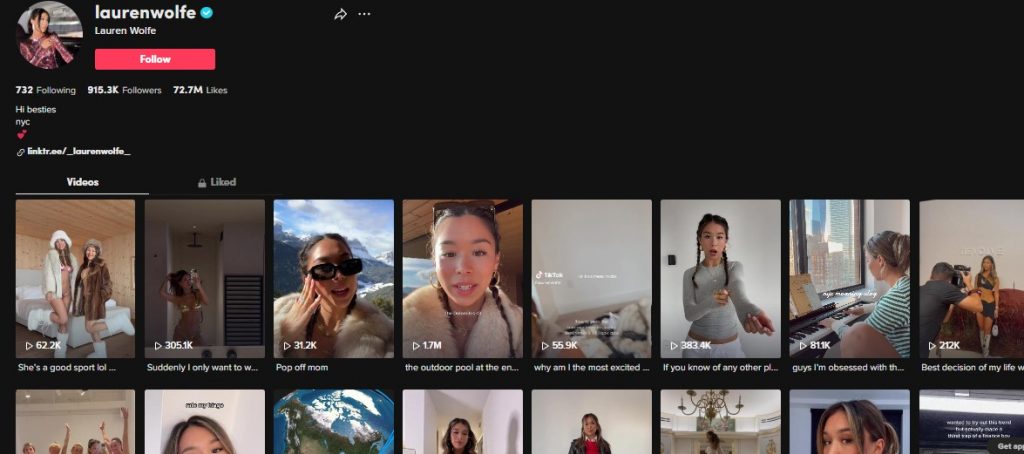The height and width of the screenshot is (454, 1024).
Task: Open the three-dots more options menu
Action: tap(364, 14)
